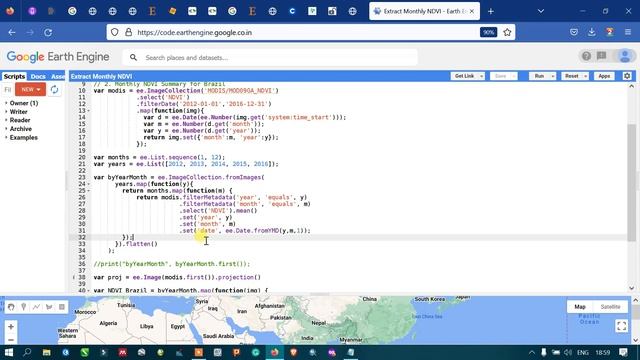Expand the Owner (1) folder
The height and width of the screenshot is (360, 640).
point(6,103)
